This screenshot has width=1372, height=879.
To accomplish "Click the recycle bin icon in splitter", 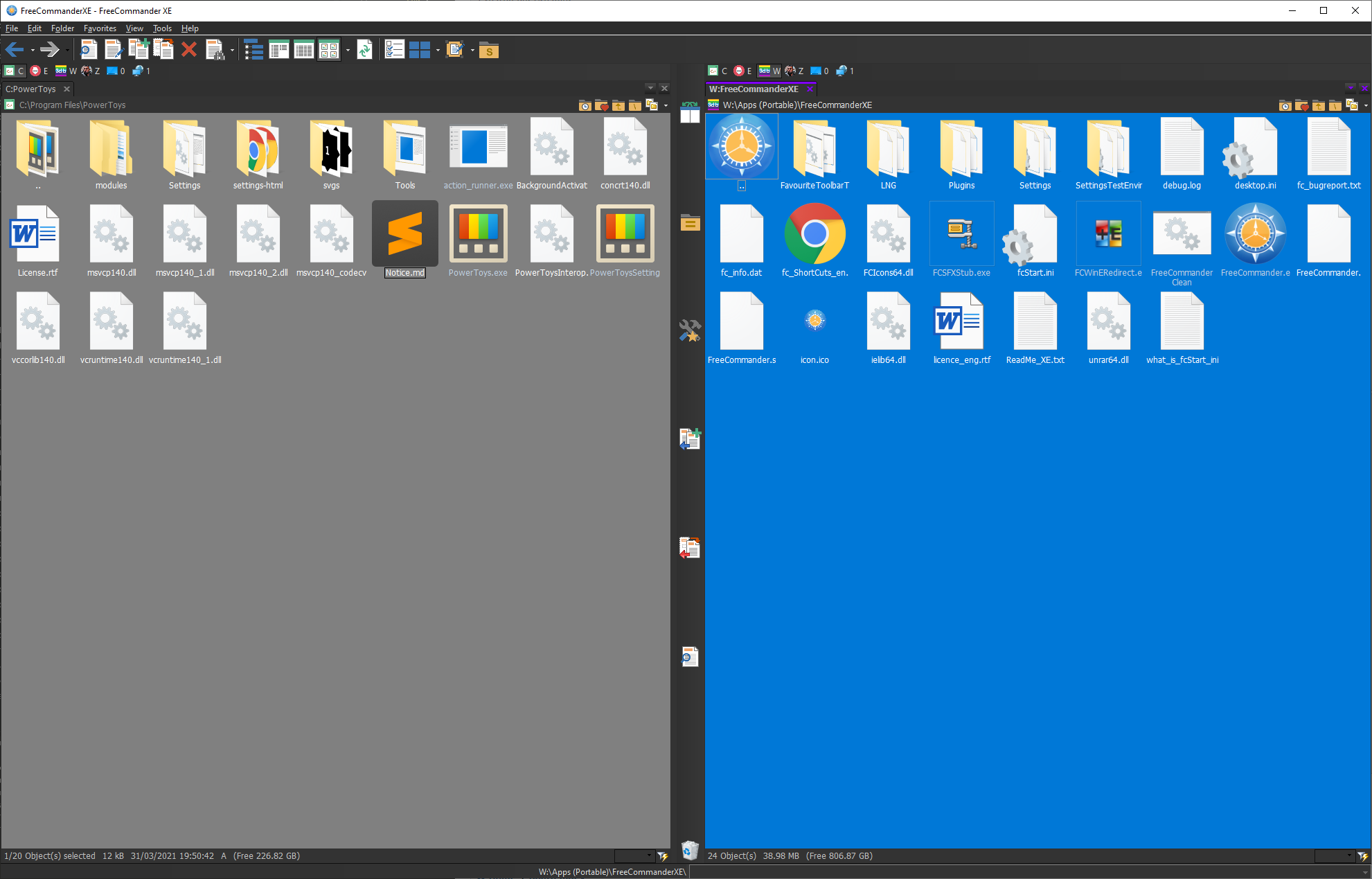I will click(x=690, y=849).
